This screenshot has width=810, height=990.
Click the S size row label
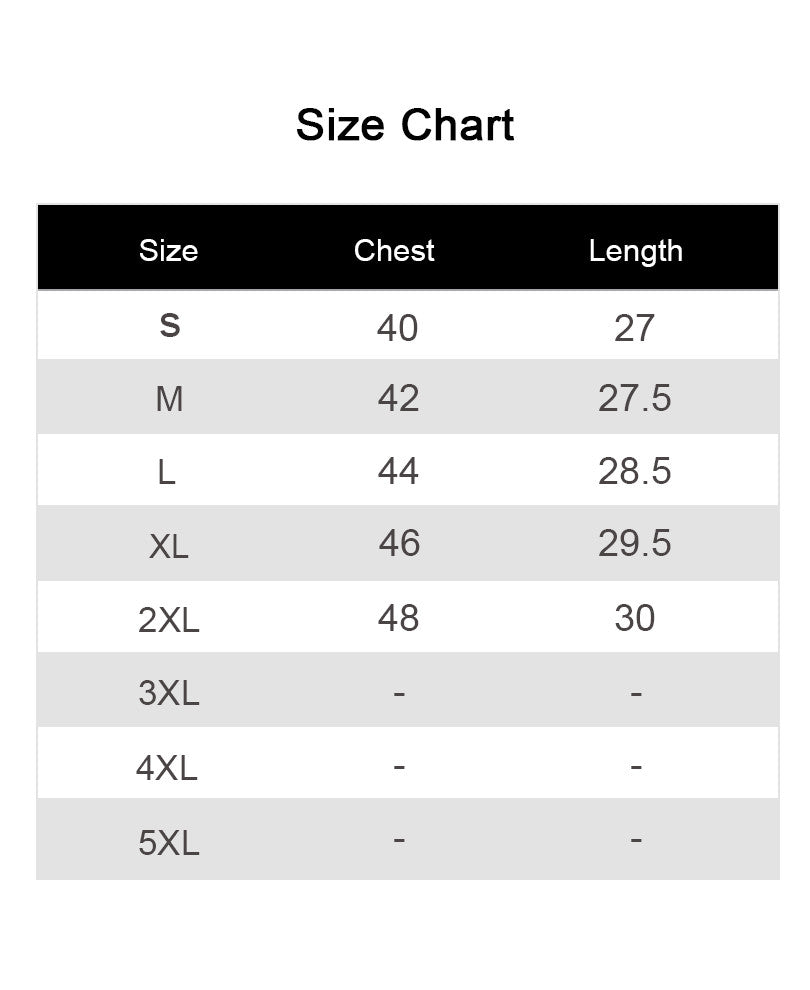170,326
